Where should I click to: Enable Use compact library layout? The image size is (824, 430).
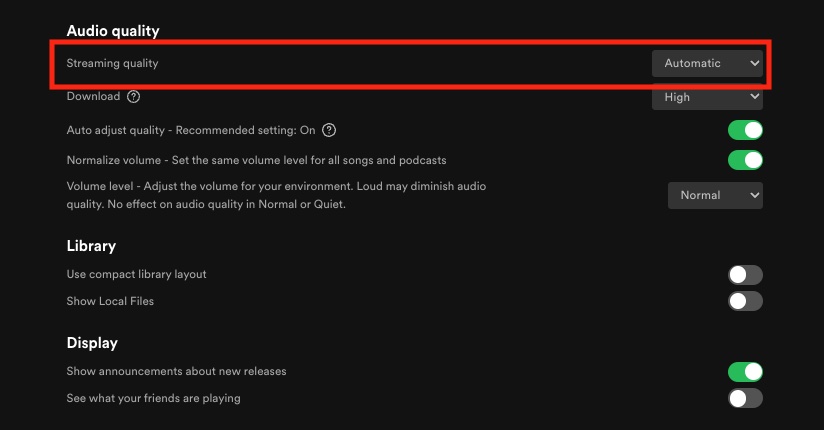[x=745, y=274]
